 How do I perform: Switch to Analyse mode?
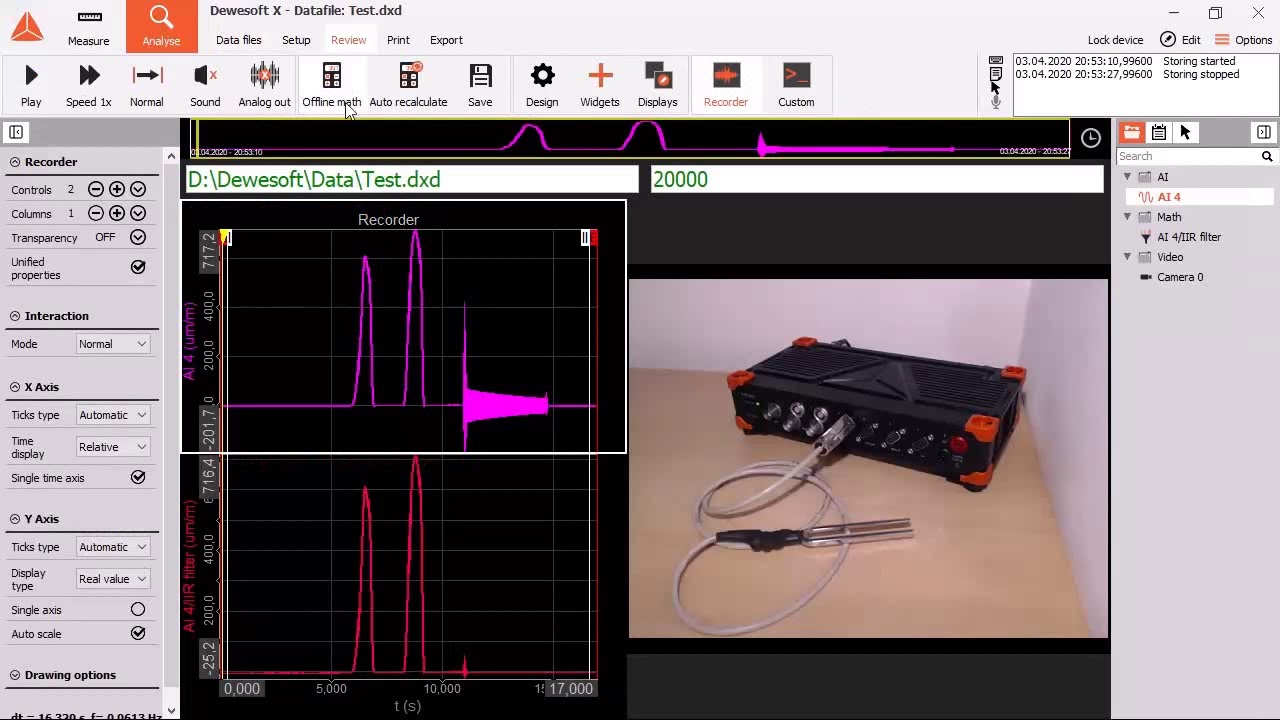click(x=161, y=26)
